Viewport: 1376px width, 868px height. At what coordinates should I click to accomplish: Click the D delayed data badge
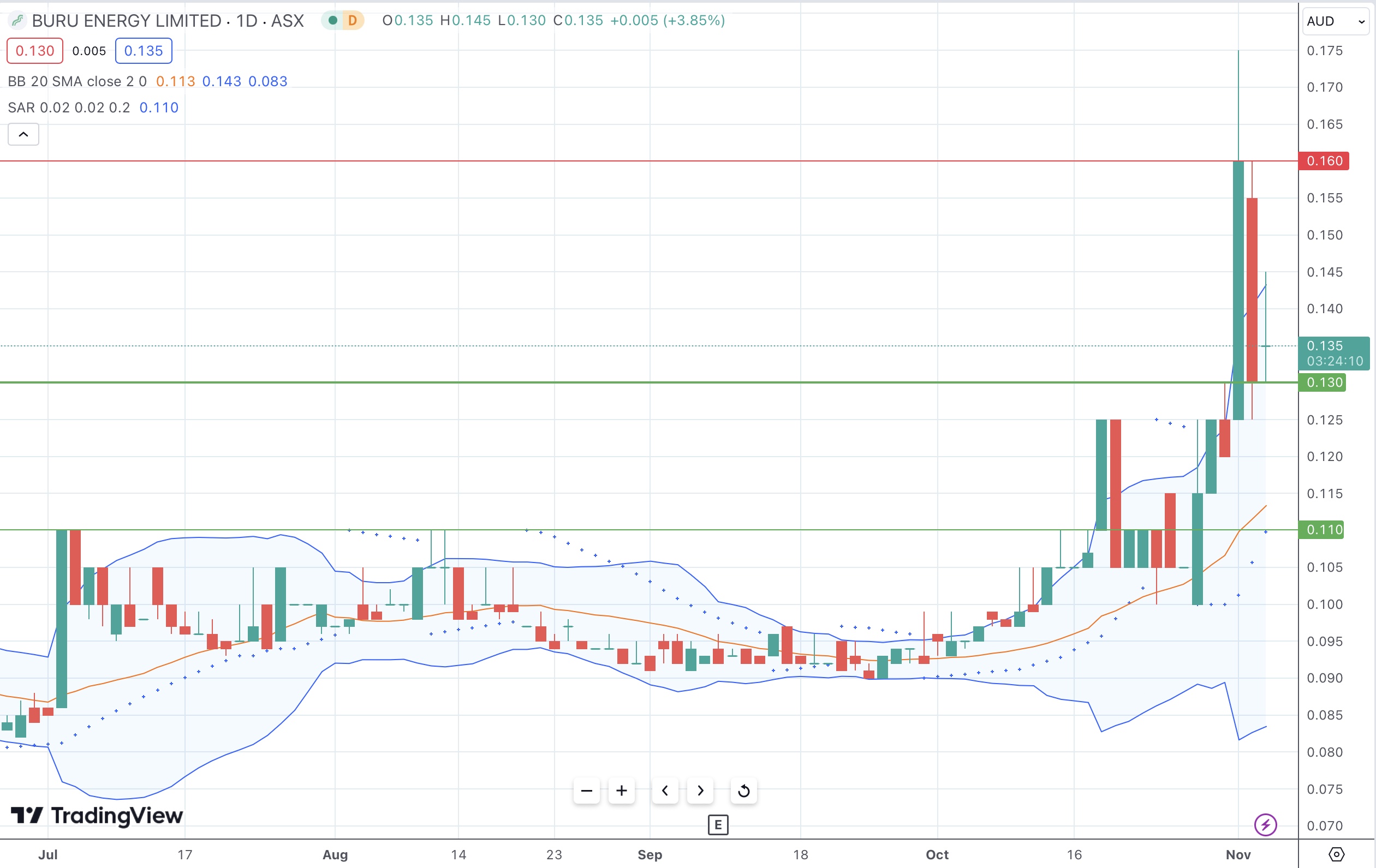353,21
